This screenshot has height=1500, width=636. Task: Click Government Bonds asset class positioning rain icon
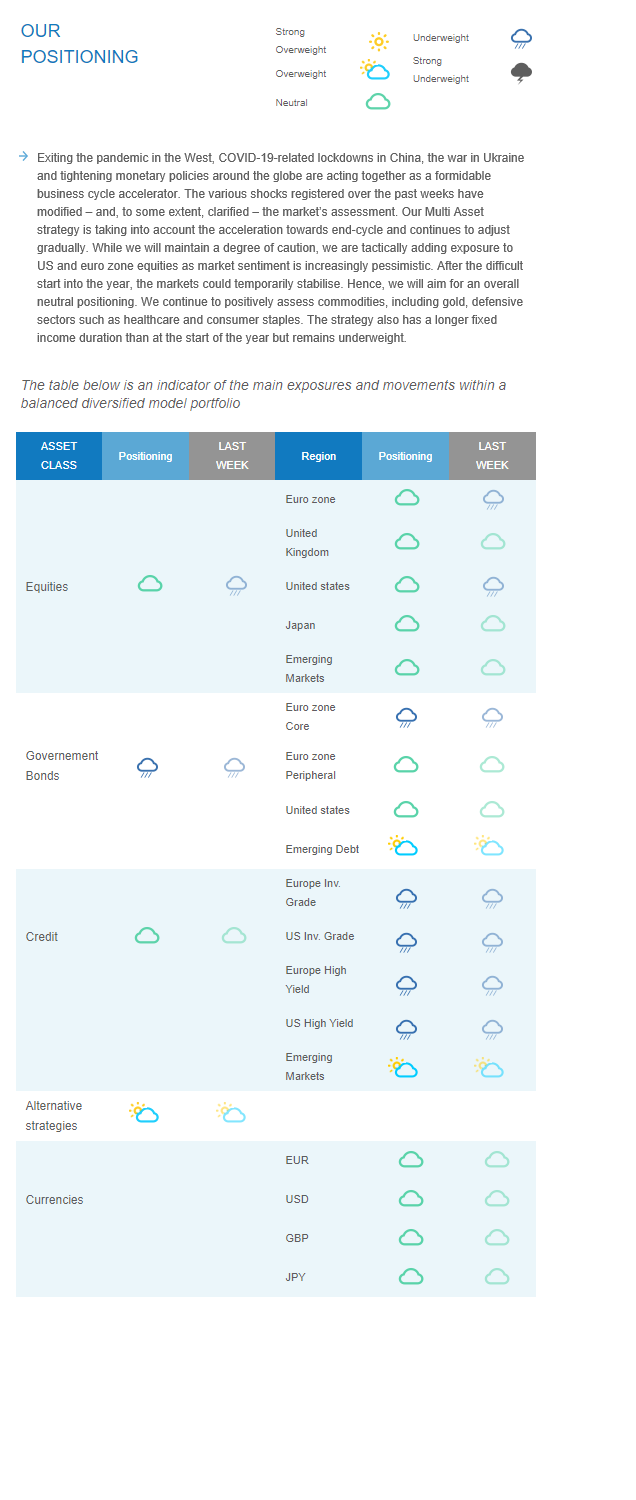coord(148,767)
